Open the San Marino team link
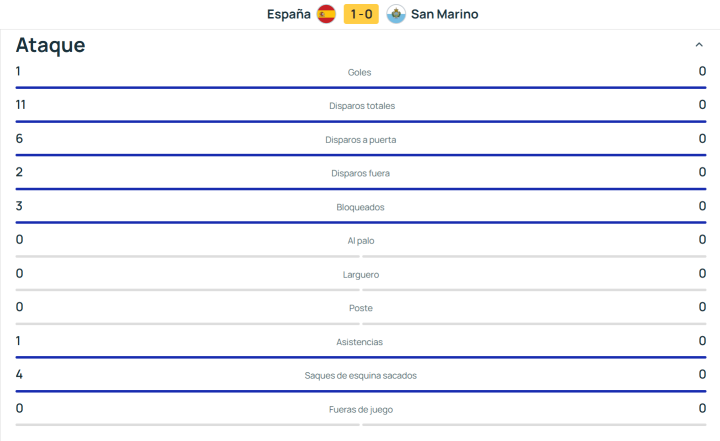Image resolution: width=720 pixels, height=441 pixels. tap(444, 14)
